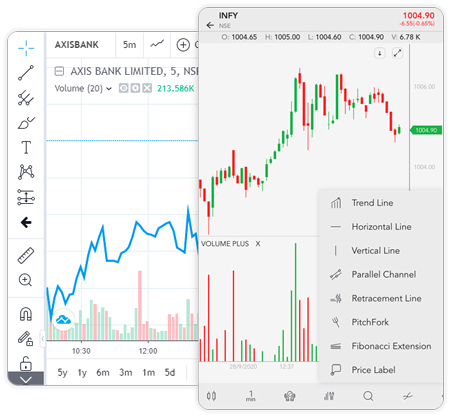Select the long position prediction tool
The height and width of the screenshot is (416, 450).
[26, 197]
